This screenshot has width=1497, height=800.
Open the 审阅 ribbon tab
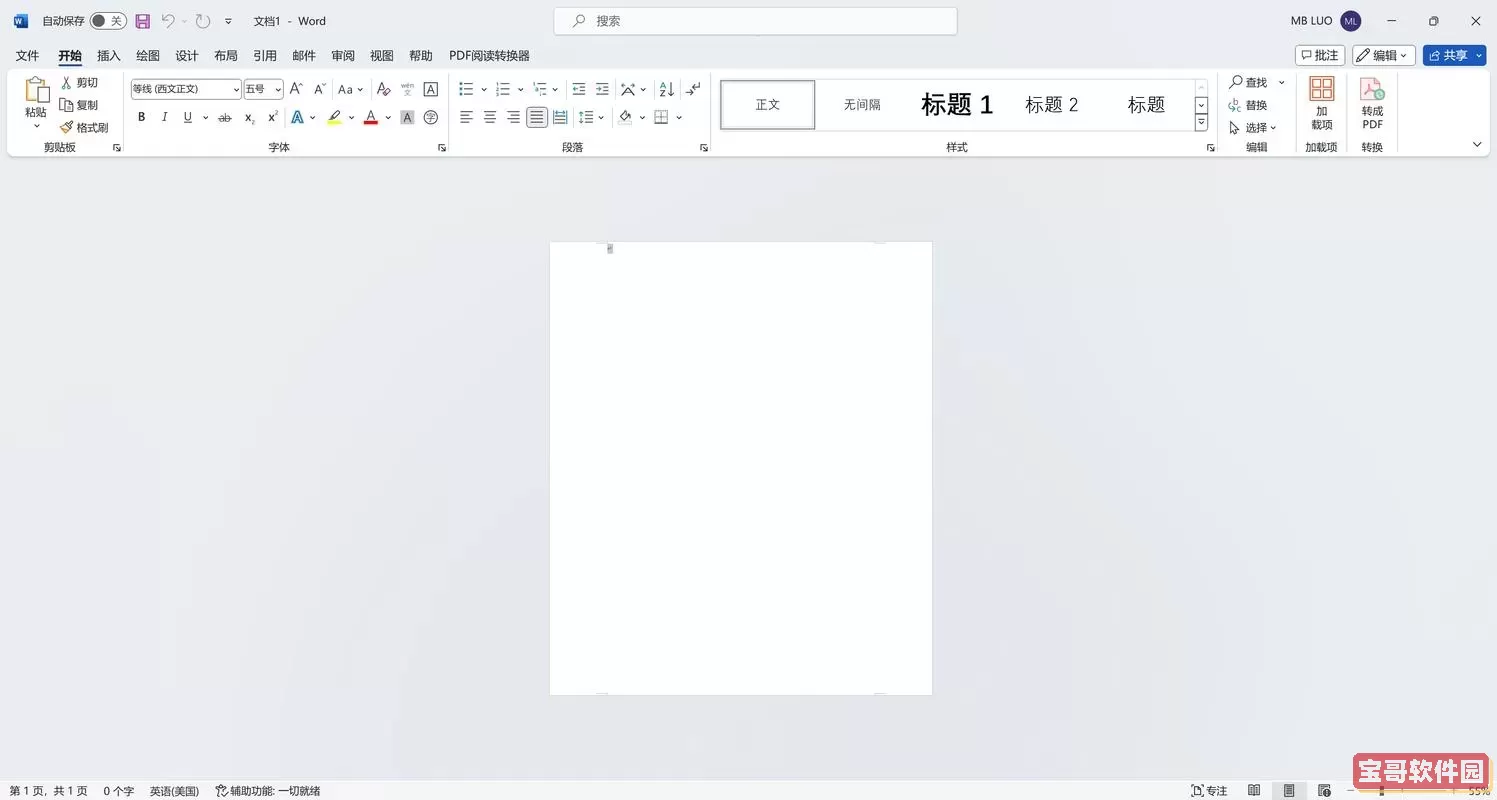coord(343,55)
